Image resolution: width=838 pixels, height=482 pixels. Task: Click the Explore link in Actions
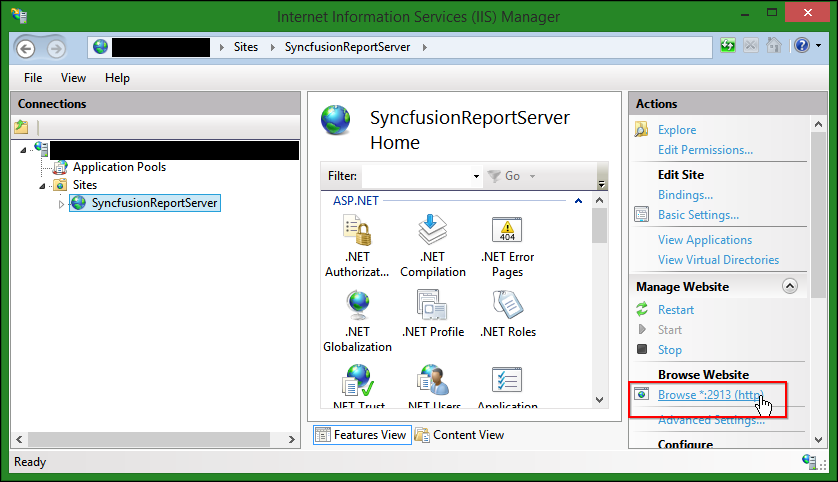(x=677, y=130)
